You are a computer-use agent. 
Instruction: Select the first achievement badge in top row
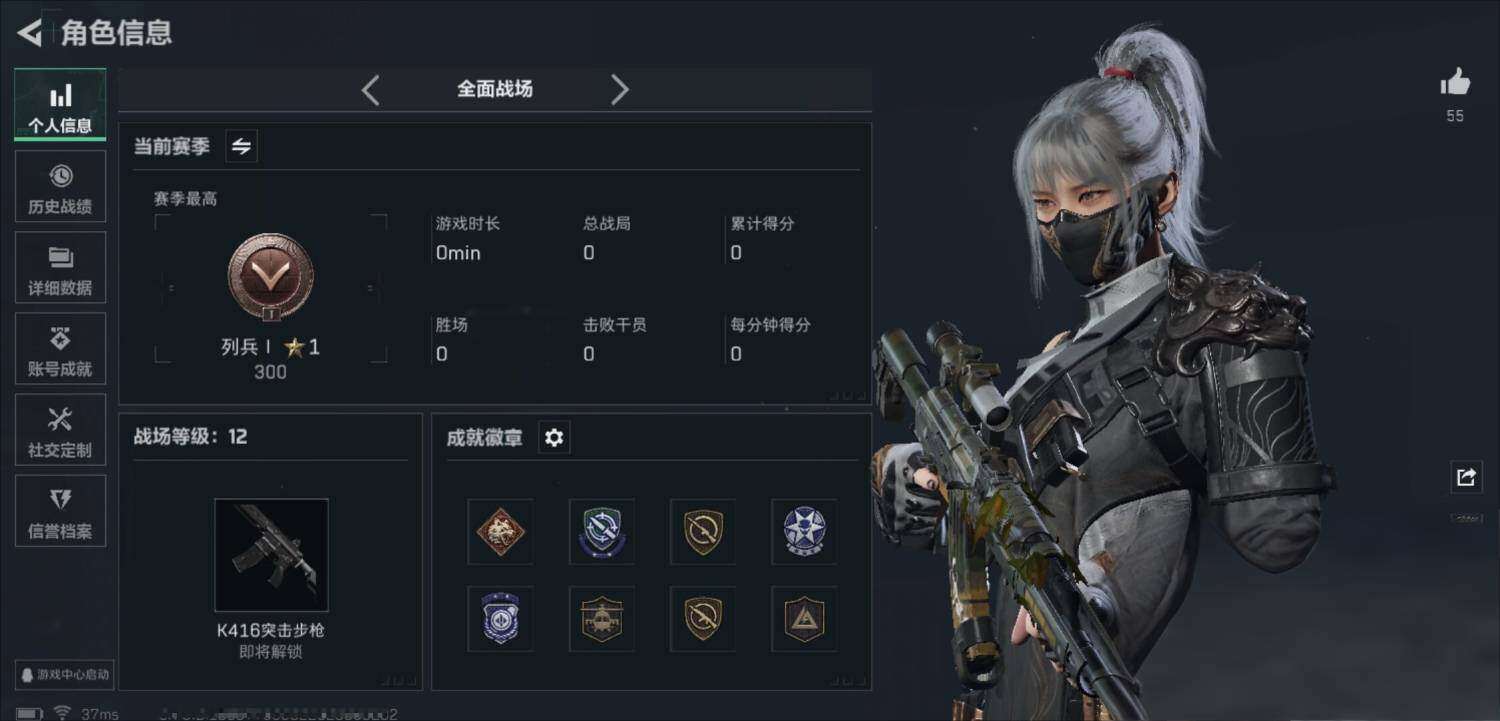(500, 532)
